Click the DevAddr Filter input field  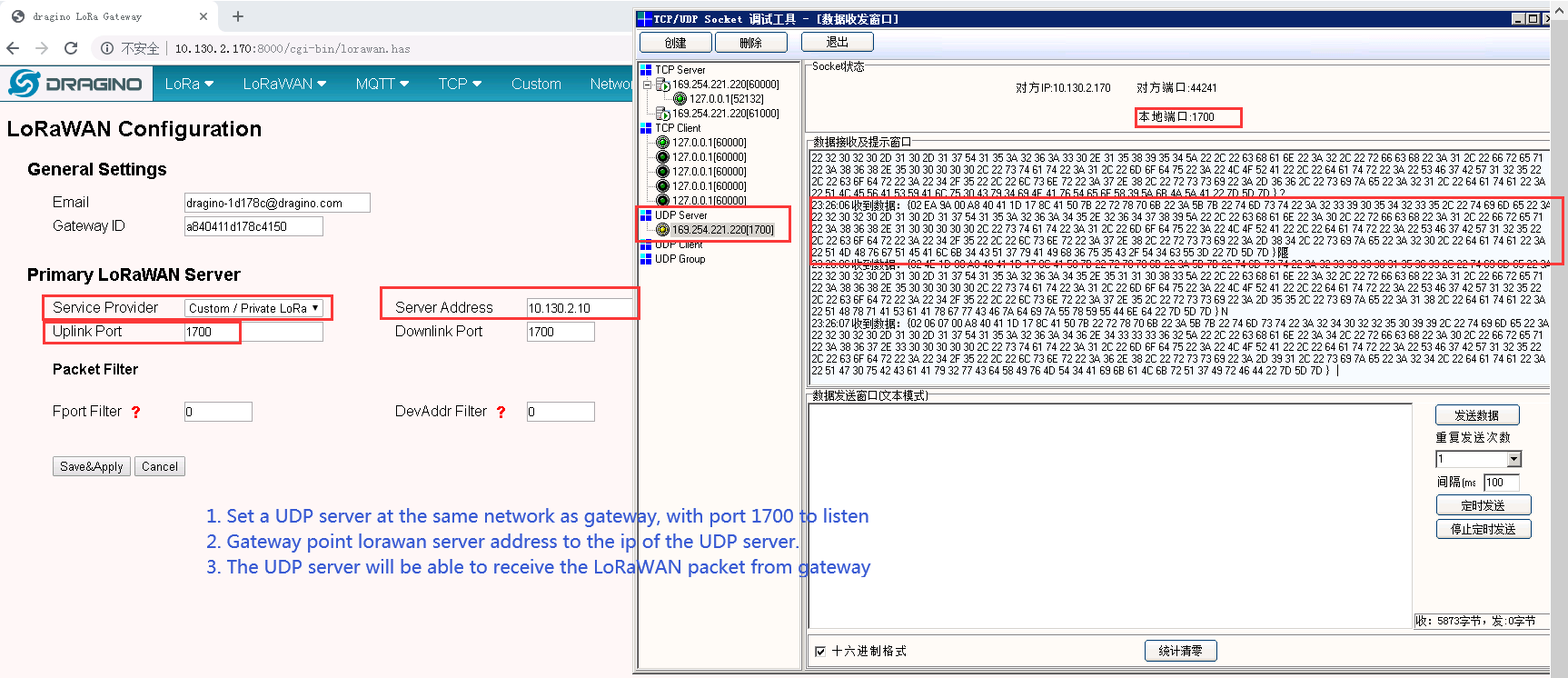pos(561,412)
